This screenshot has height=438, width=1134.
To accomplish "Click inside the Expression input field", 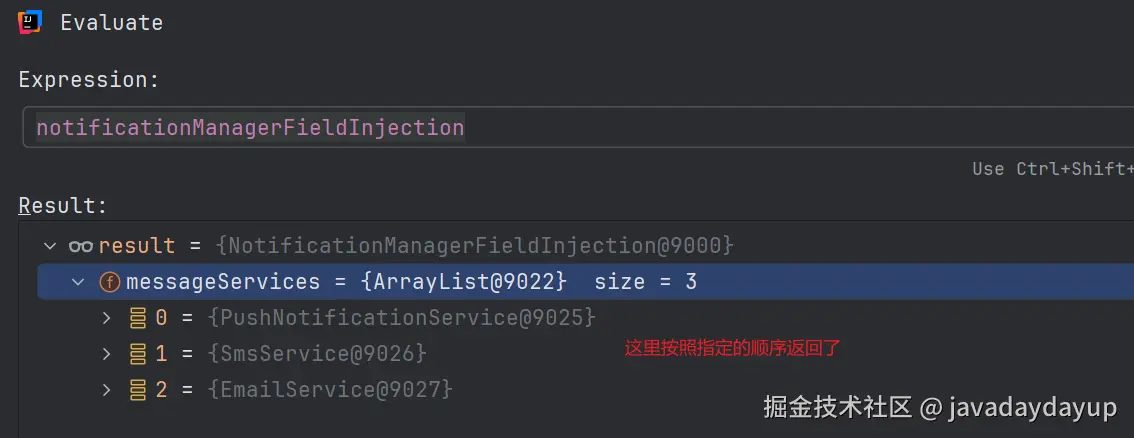I will click(x=579, y=128).
